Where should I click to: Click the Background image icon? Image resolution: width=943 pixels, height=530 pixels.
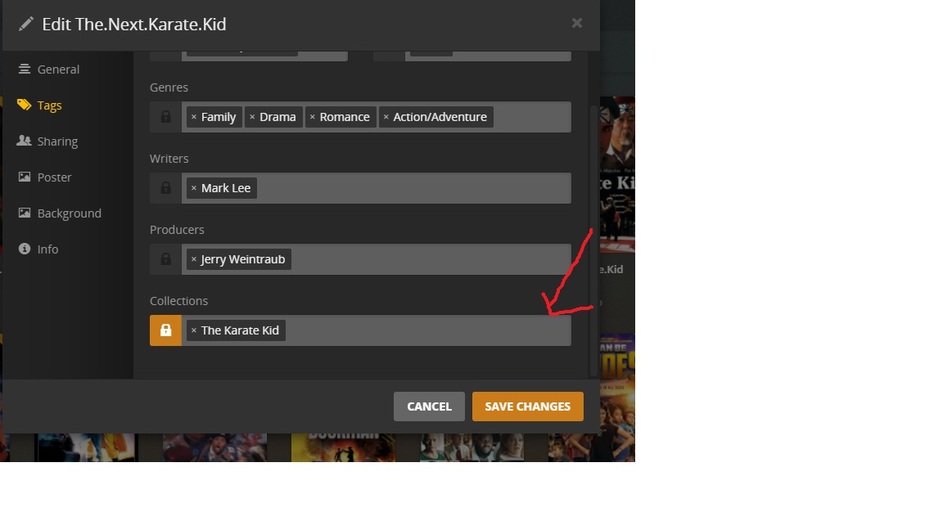[24, 212]
